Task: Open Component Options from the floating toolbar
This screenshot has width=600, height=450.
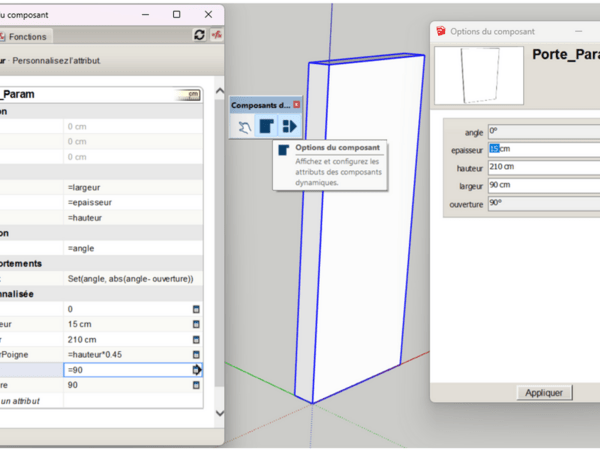Action: pos(266,127)
